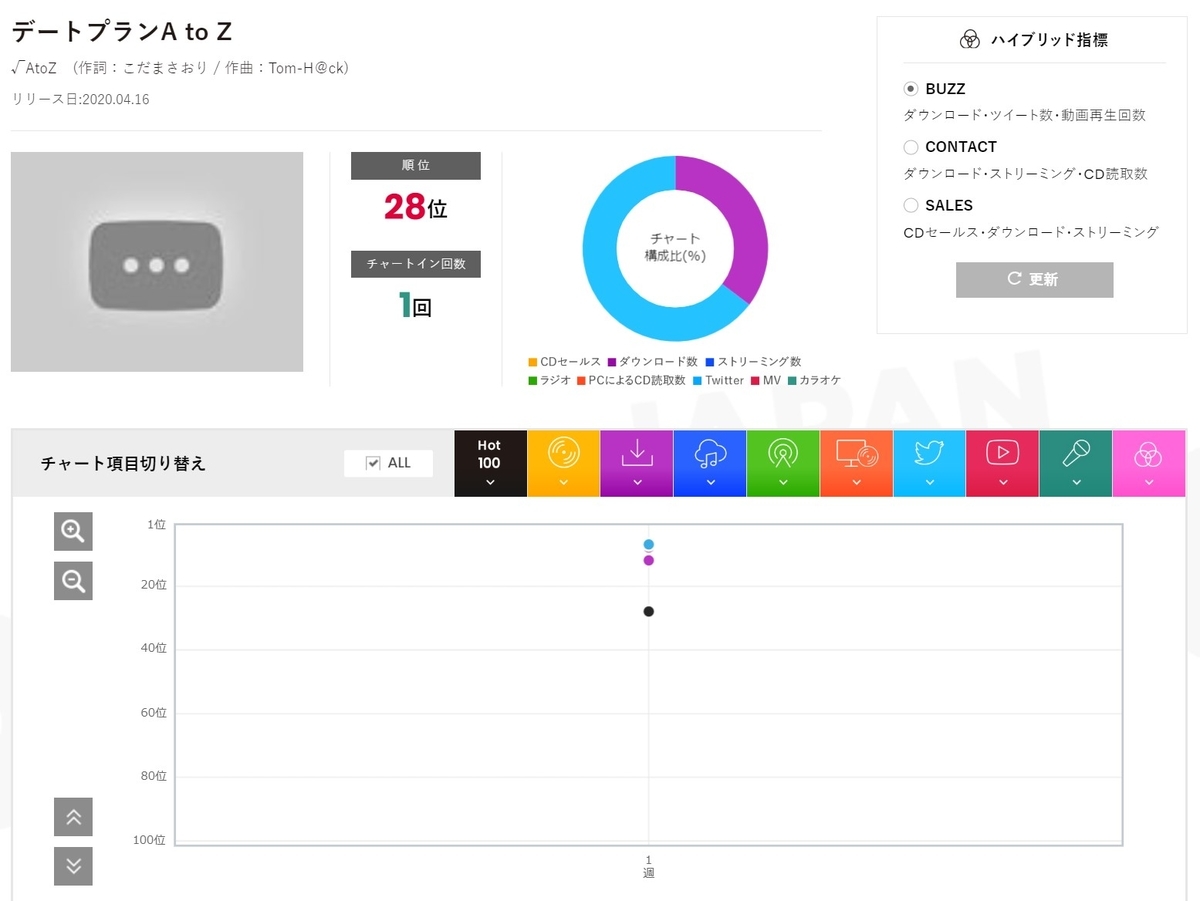Screen dimensions: 1200x901
Task: Click the ラジオ legend entry
Action: pos(549,381)
